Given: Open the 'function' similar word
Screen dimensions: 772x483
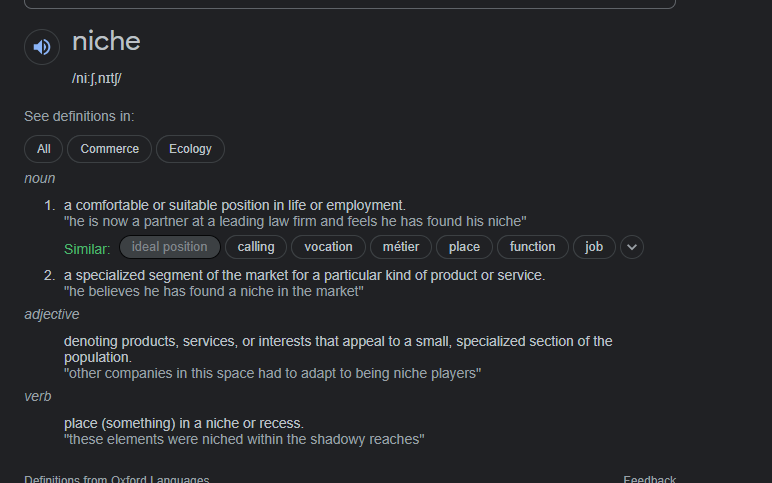Looking at the screenshot, I should [x=532, y=247].
